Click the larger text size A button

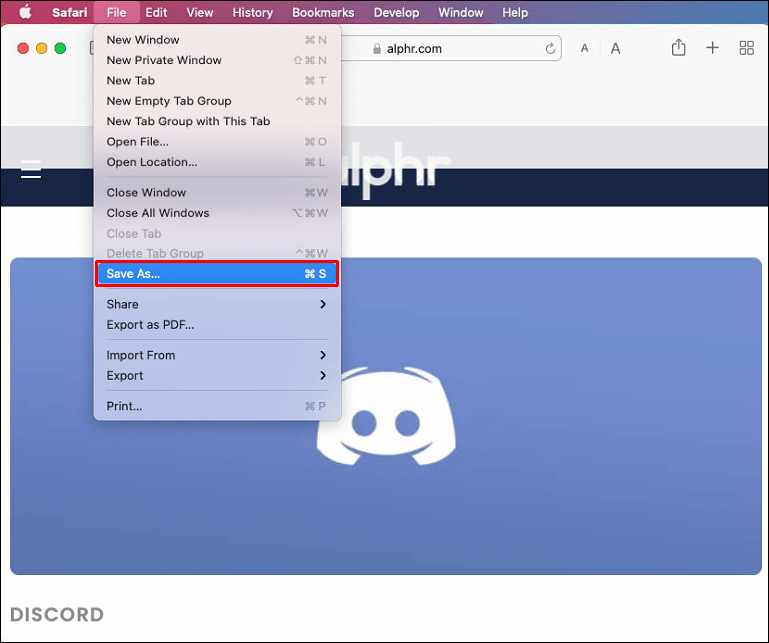point(615,49)
